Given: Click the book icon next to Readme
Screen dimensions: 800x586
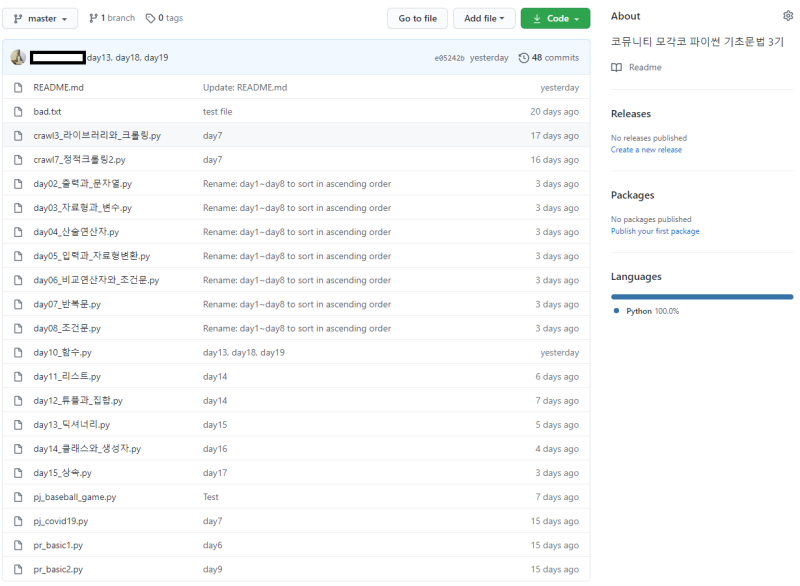Looking at the screenshot, I should click(617, 68).
